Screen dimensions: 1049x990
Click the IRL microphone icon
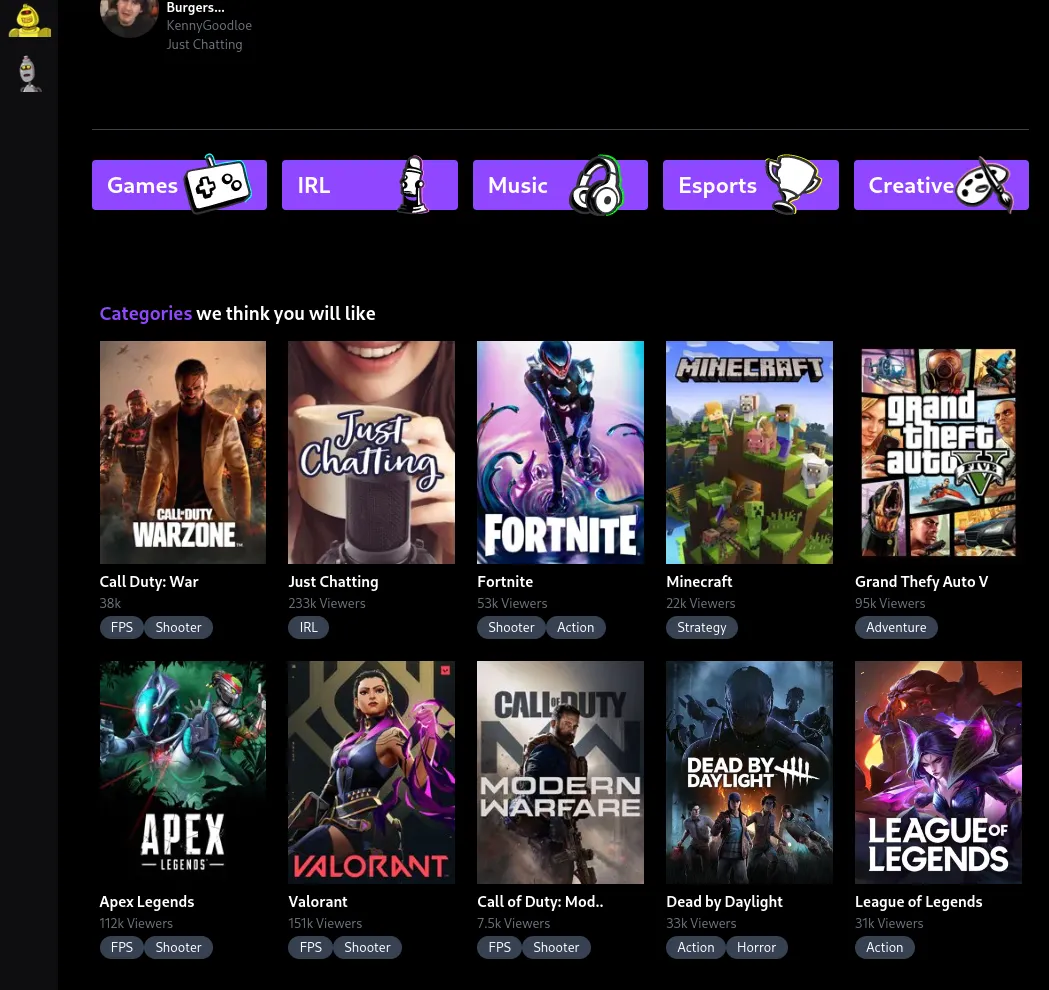point(410,184)
